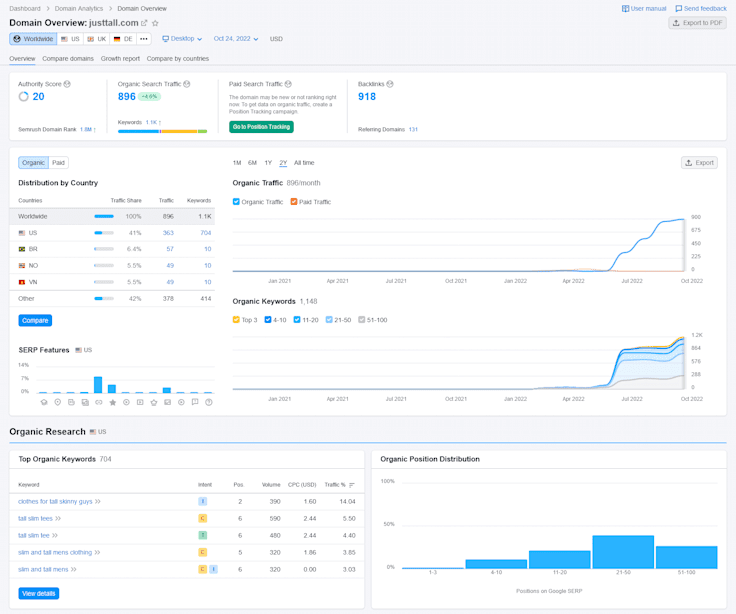Click intent badge T for 'tall slim tee'
This screenshot has height=614, width=736.
click(203, 535)
